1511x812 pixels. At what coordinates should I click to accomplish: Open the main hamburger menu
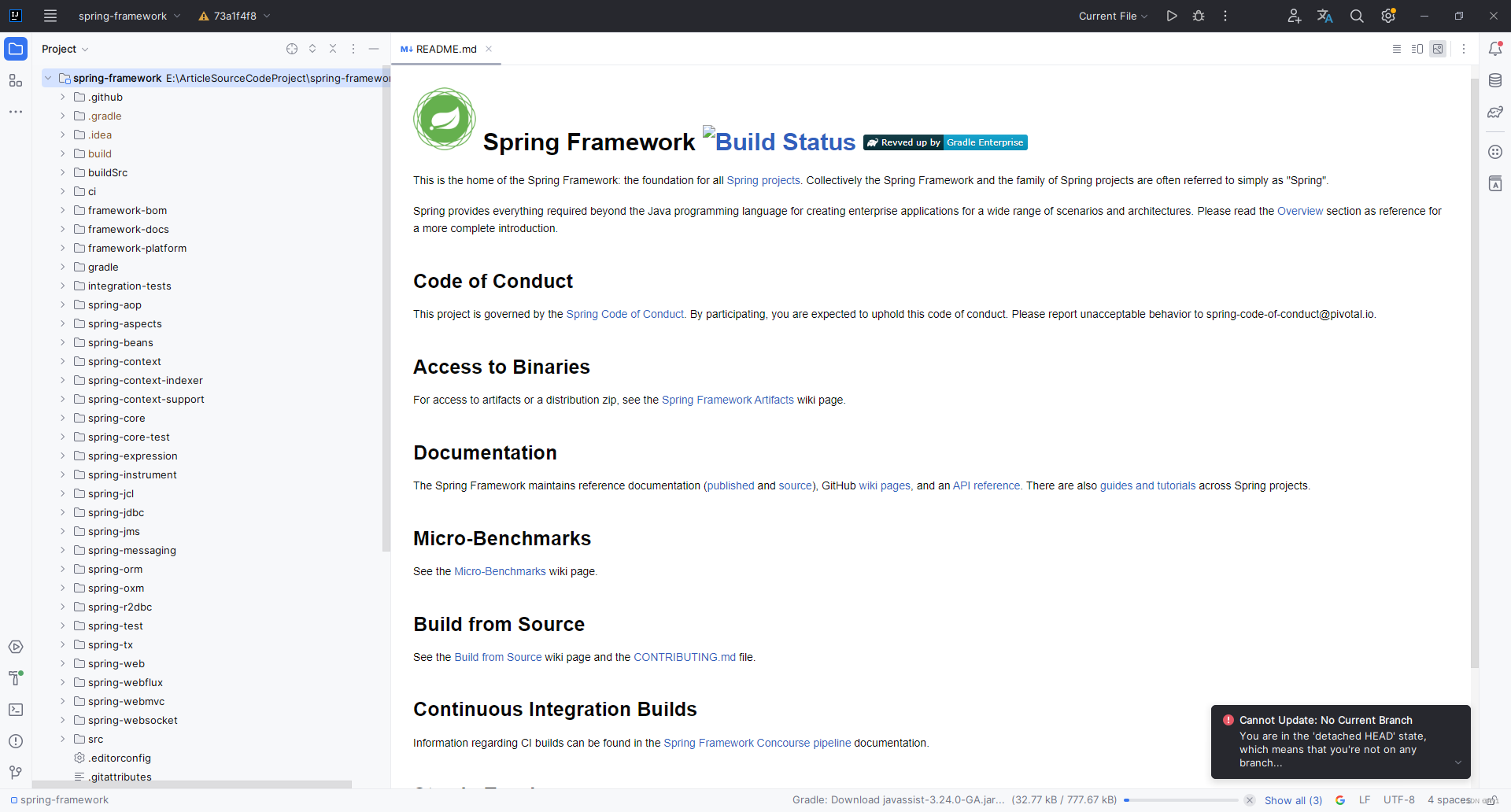tap(50, 16)
